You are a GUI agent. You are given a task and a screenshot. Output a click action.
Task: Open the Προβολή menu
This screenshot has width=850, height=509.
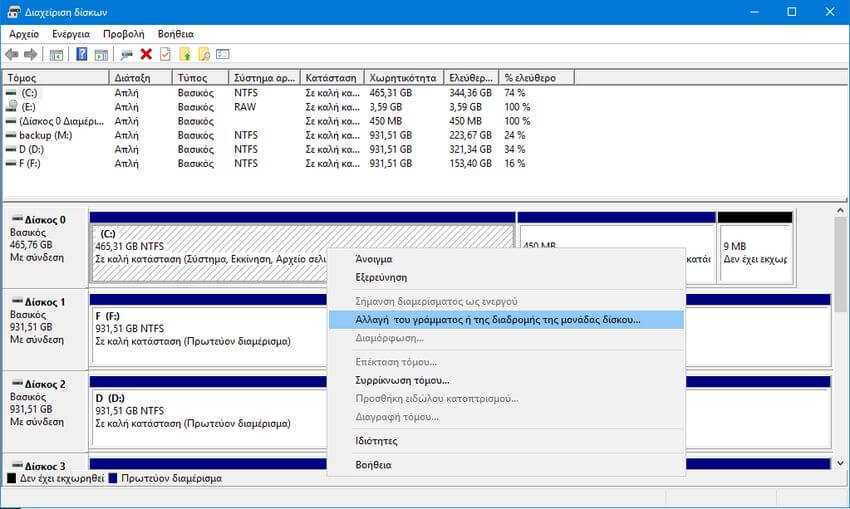[124, 34]
